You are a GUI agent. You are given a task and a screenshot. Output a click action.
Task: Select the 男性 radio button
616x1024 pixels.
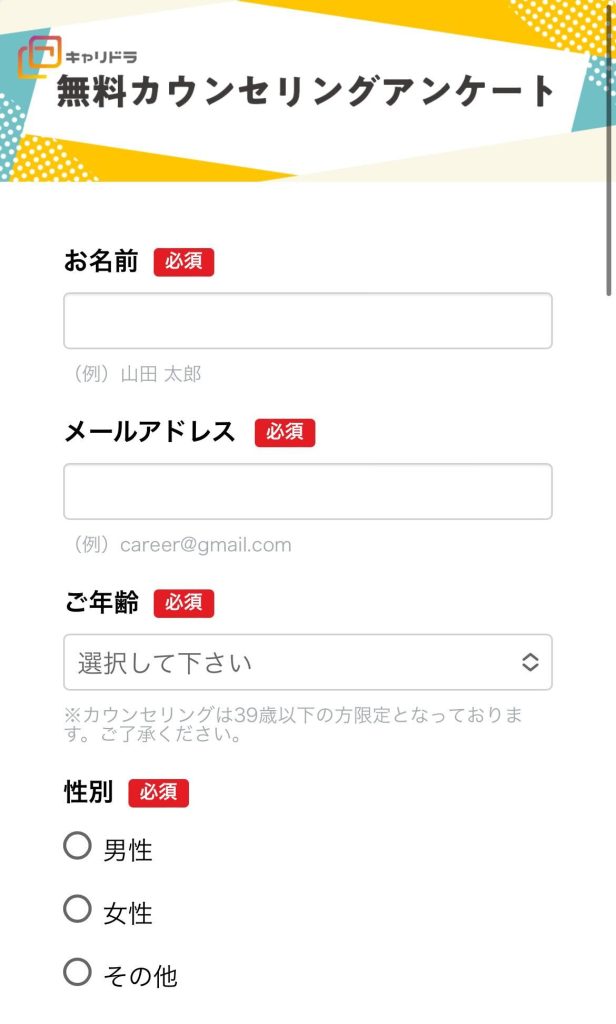[x=78, y=847]
